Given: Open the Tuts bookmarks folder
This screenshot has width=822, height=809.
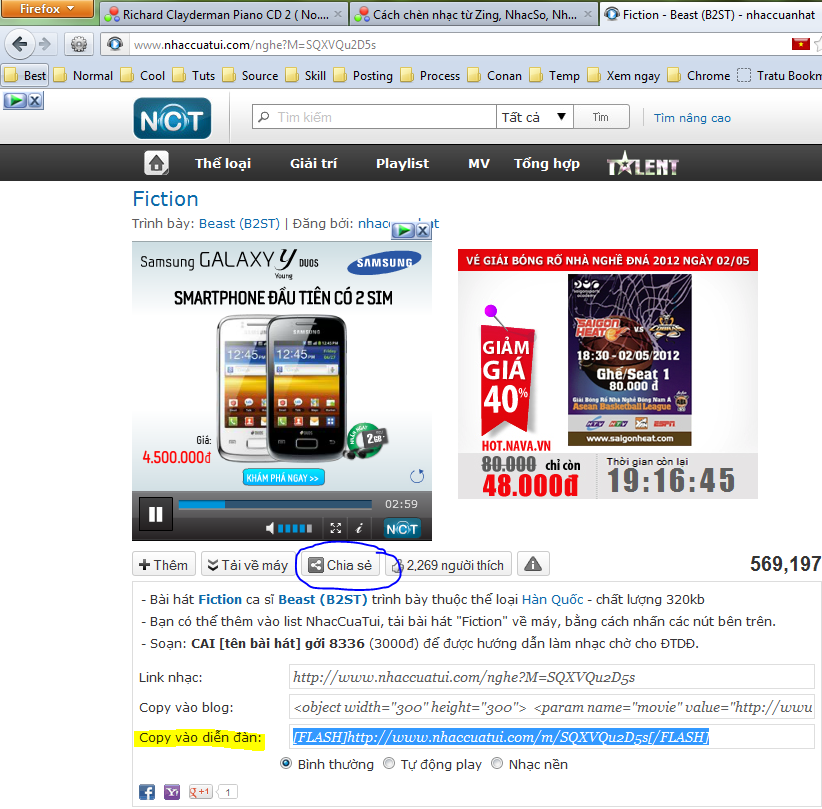Looking at the screenshot, I should pos(194,75).
